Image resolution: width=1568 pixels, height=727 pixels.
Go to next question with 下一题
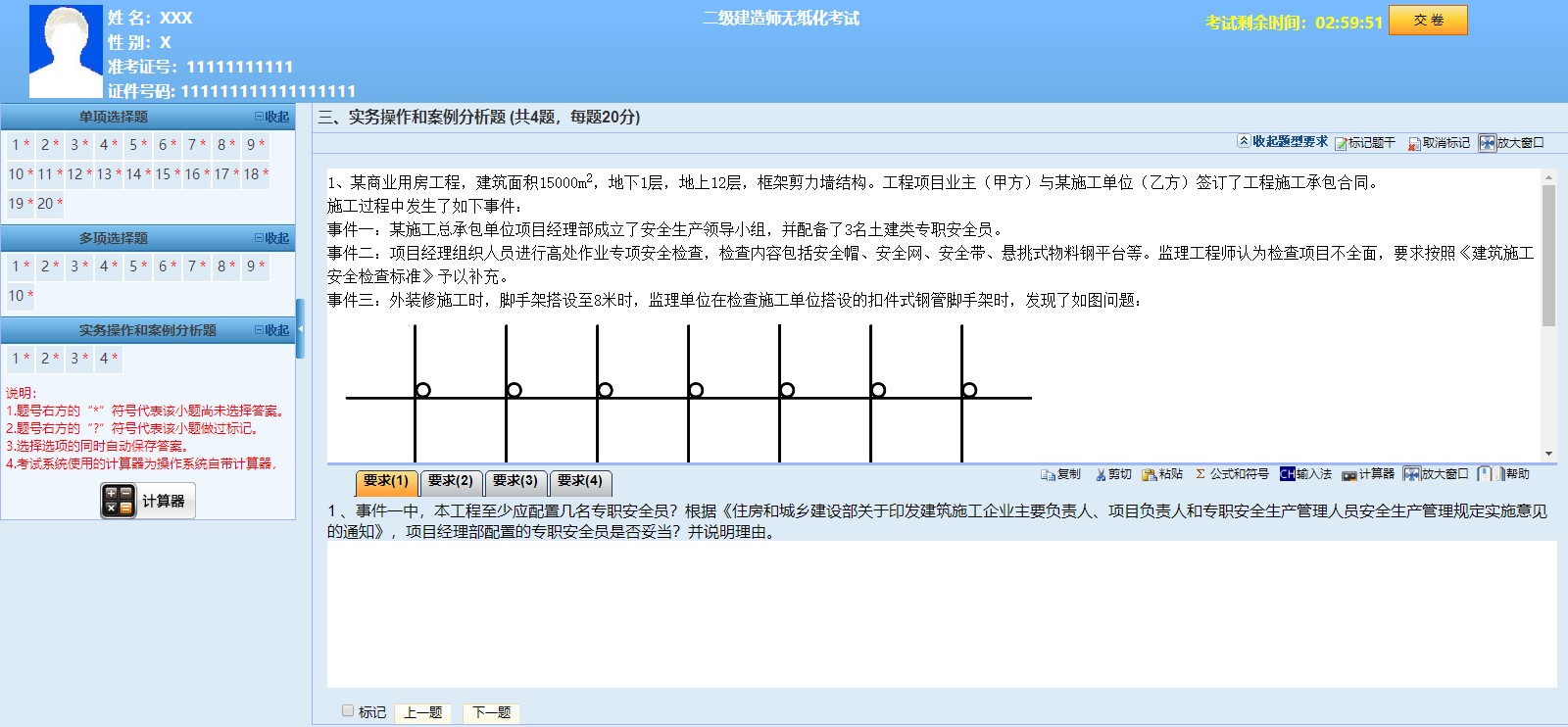[x=492, y=712]
